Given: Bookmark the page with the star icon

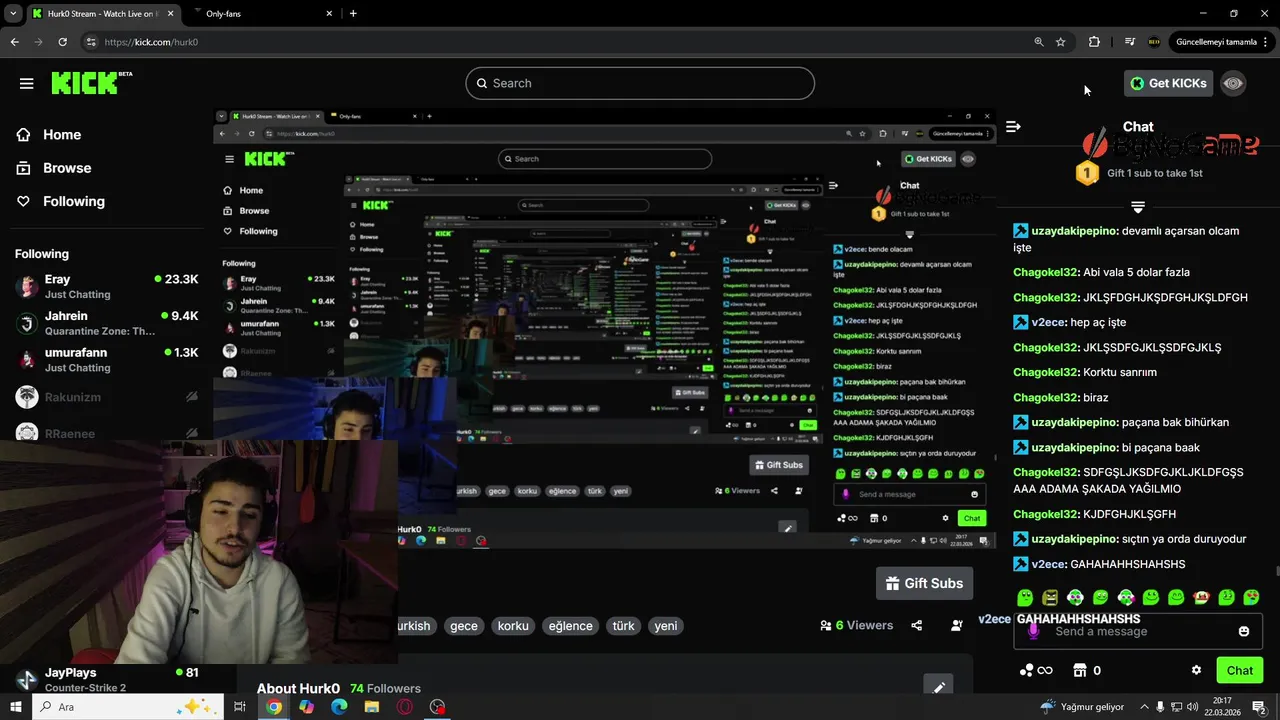Looking at the screenshot, I should 1061,42.
